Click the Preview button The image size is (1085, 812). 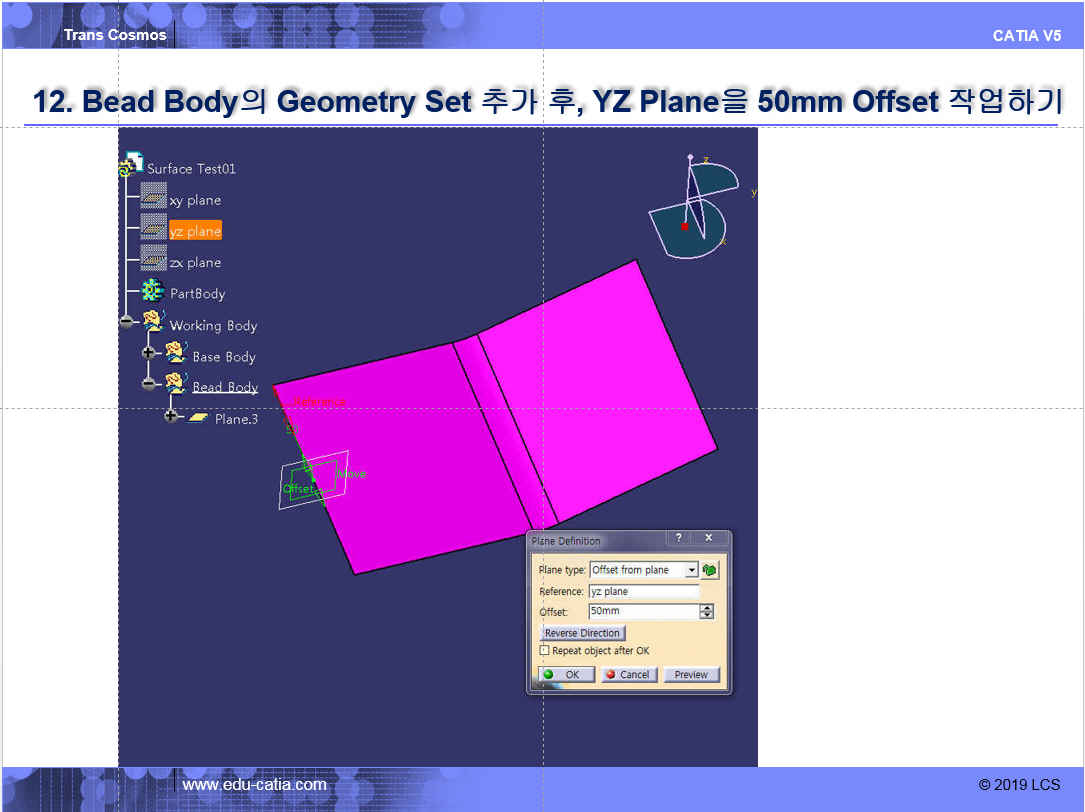point(691,674)
